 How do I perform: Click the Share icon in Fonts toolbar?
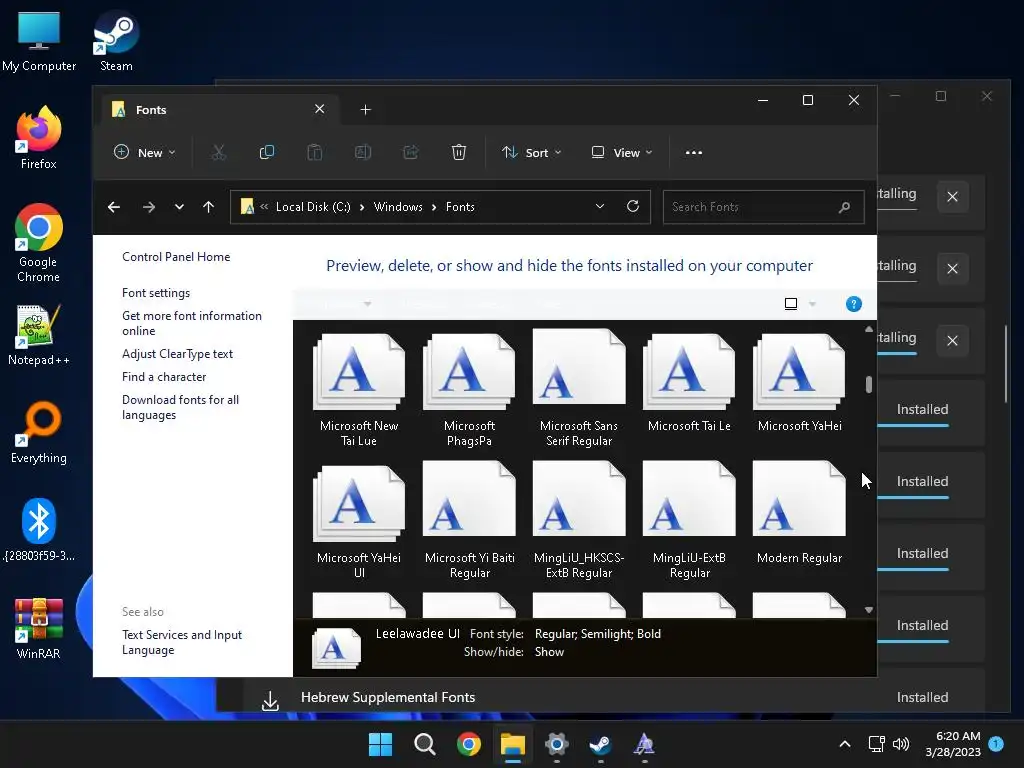click(411, 153)
